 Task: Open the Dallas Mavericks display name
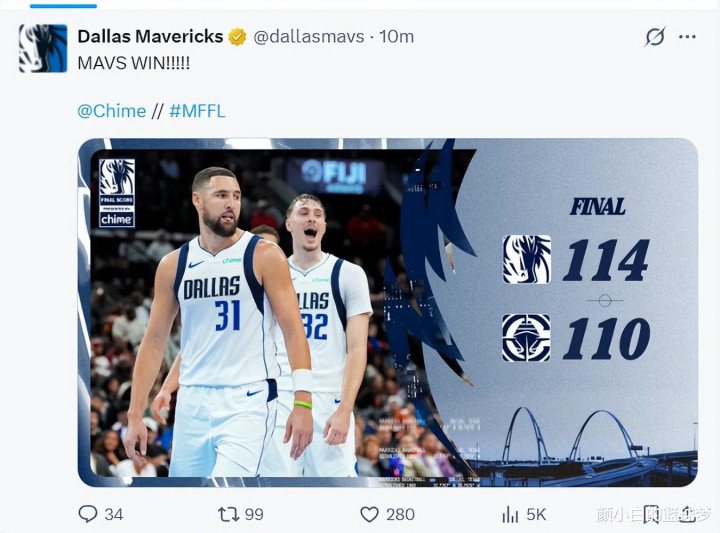(150, 36)
